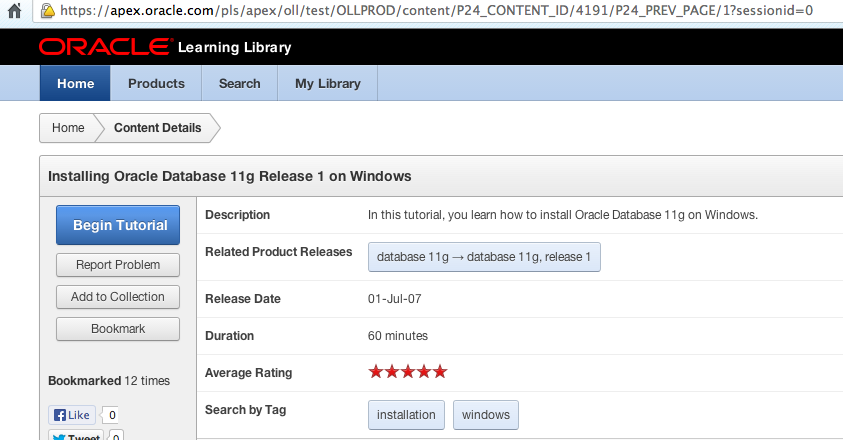Viewport: 843px width, 440px height.
Task: Click the Installing Oracle Database 11g title
Action: 230,176
